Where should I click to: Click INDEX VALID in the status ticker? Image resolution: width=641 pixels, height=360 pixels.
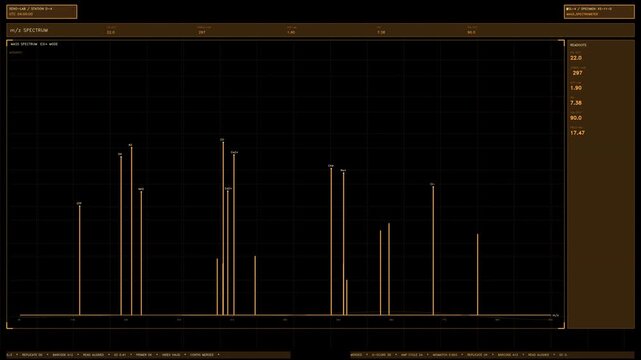coord(171,355)
